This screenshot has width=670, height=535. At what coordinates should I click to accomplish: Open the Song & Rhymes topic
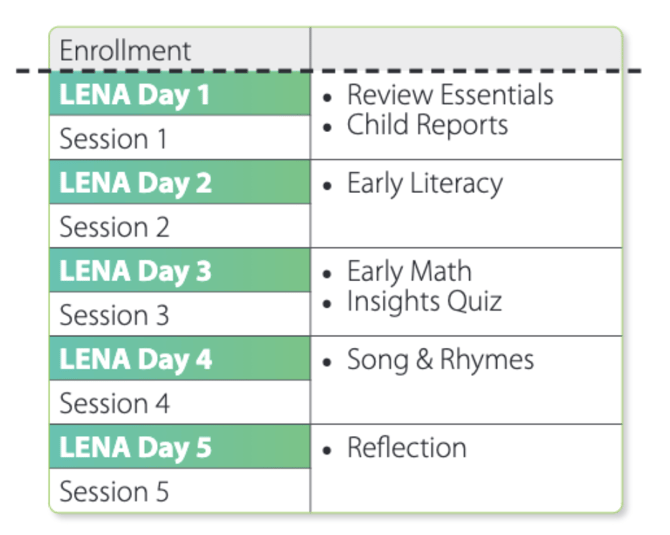440,360
